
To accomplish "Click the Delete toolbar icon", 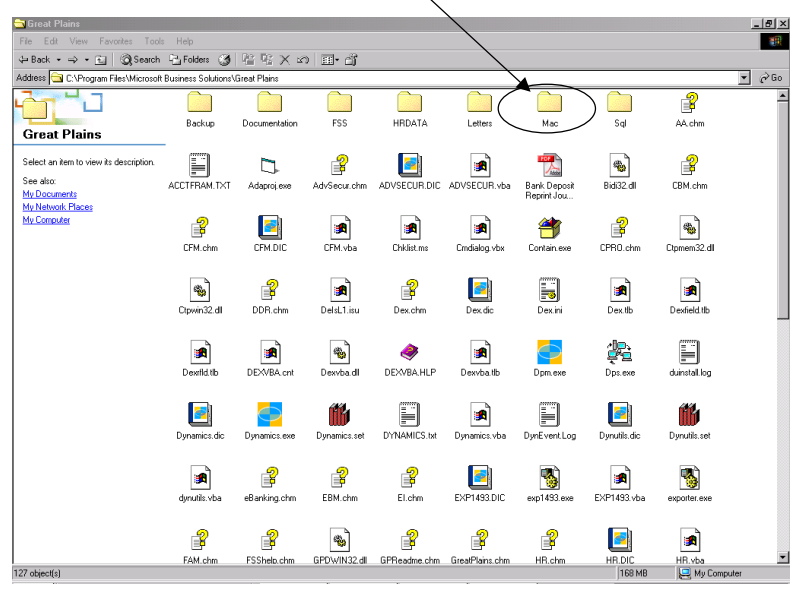I will tap(285, 60).
